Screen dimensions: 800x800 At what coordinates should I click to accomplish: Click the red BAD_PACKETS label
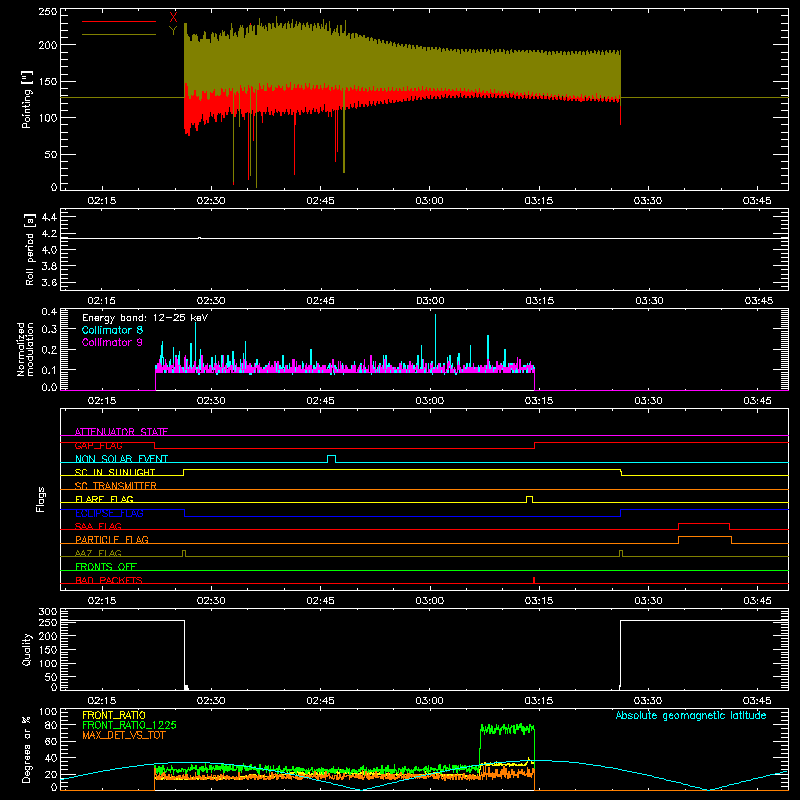pos(109,580)
